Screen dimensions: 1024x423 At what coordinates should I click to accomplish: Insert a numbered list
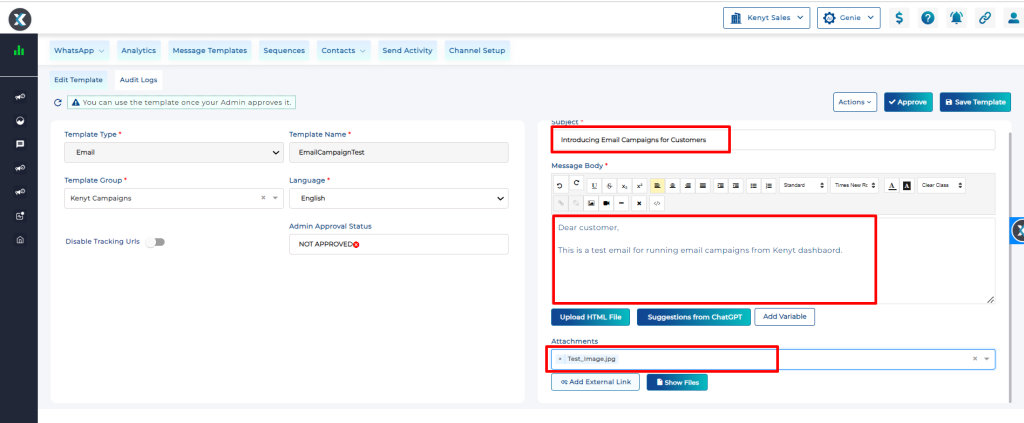(769, 185)
